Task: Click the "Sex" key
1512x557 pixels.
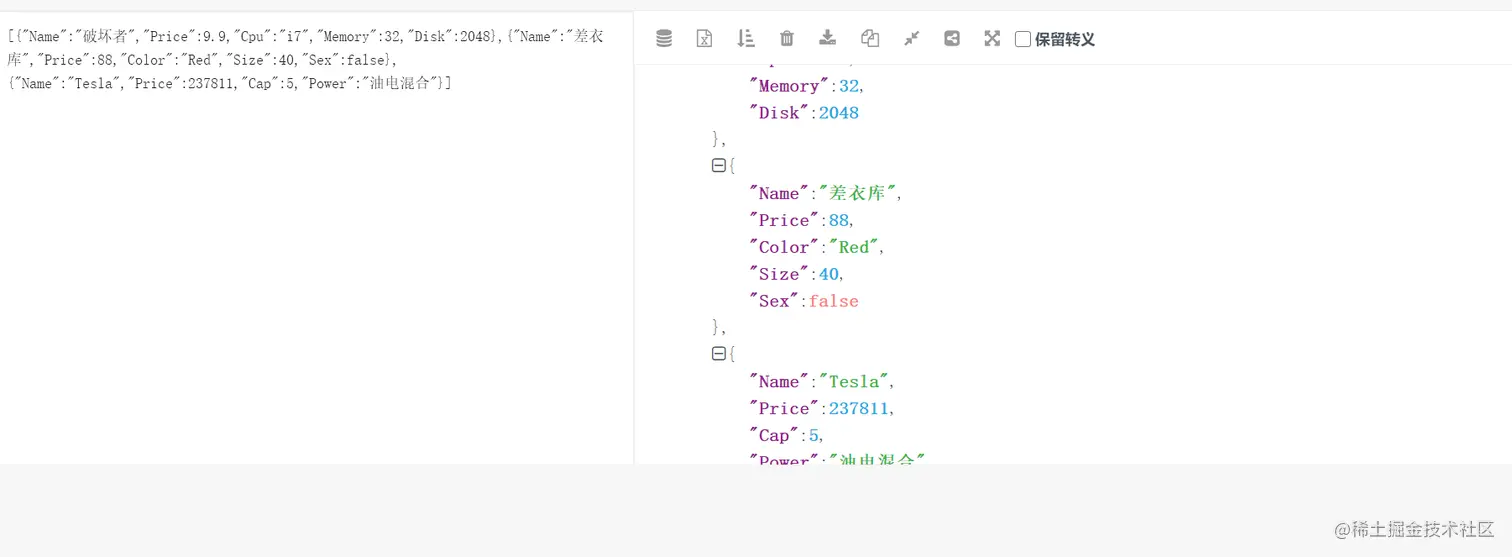Action: [x=775, y=301]
